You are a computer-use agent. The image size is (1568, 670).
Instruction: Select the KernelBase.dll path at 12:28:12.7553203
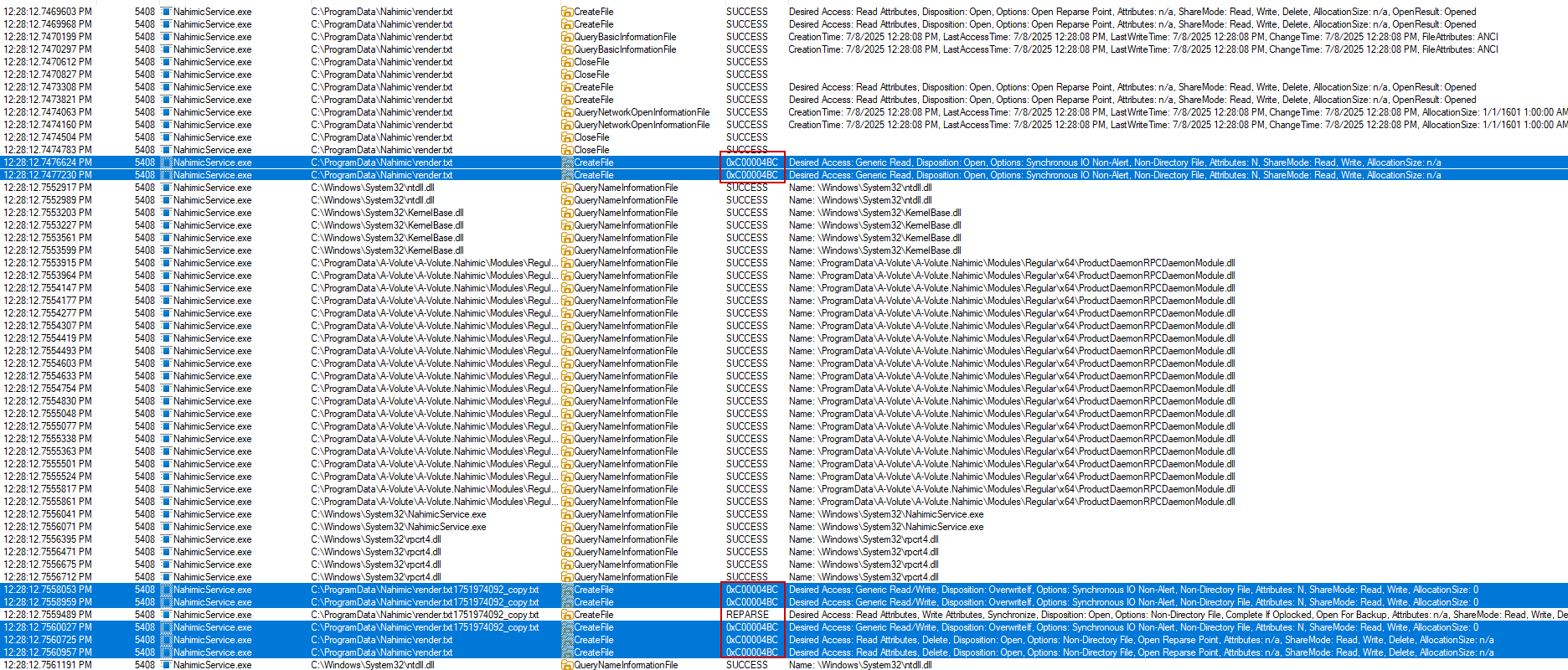[x=387, y=213]
